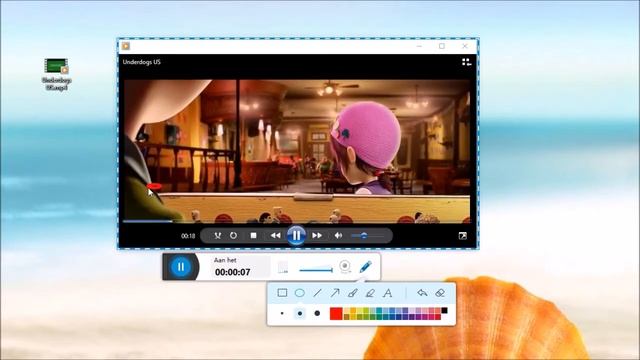Image resolution: width=640 pixels, height=360 pixels.
Task: Rewind the video in the media player
Action: point(276,236)
